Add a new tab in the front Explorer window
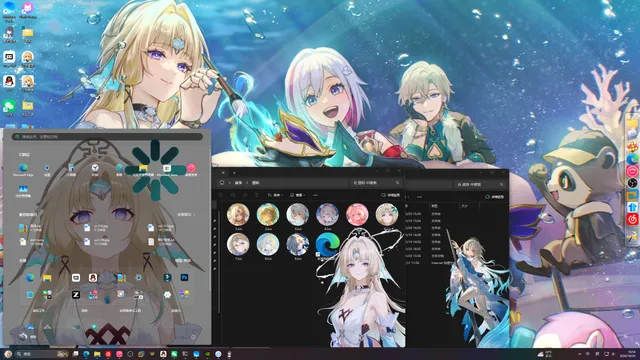640x360 pixels. point(234,173)
